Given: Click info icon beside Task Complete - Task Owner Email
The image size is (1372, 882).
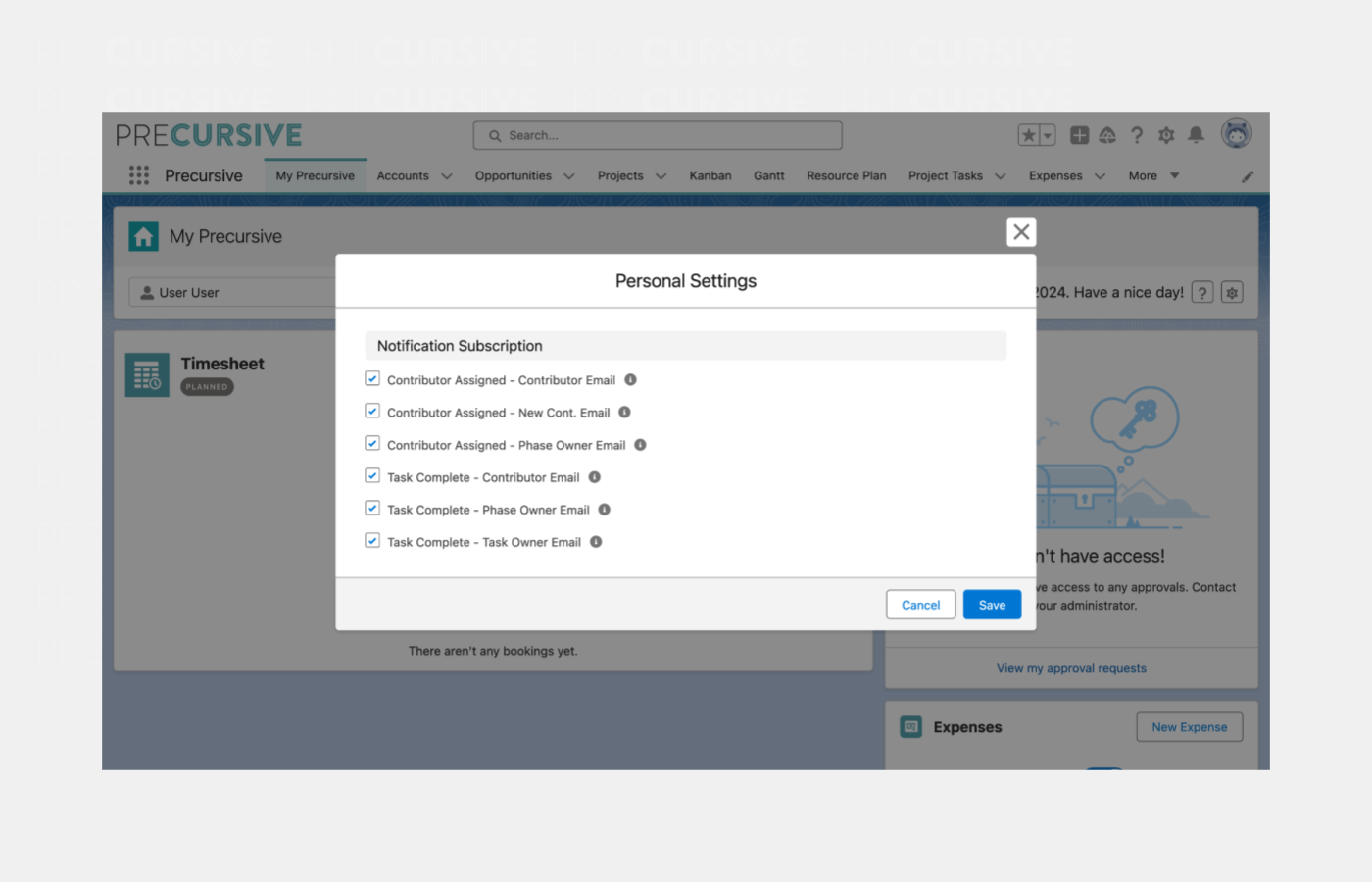Looking at the screenshot, I should tap(596, 542).
